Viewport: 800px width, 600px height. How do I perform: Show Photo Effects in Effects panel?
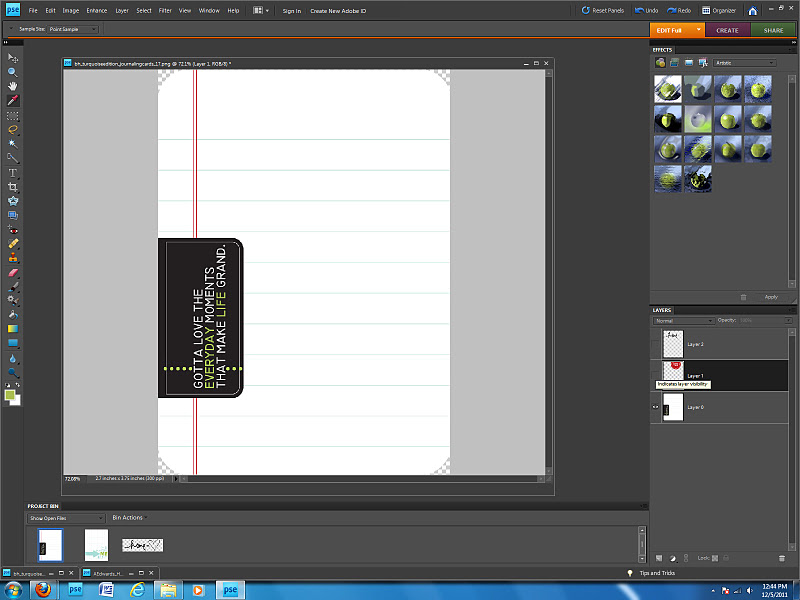coord(689,63)
